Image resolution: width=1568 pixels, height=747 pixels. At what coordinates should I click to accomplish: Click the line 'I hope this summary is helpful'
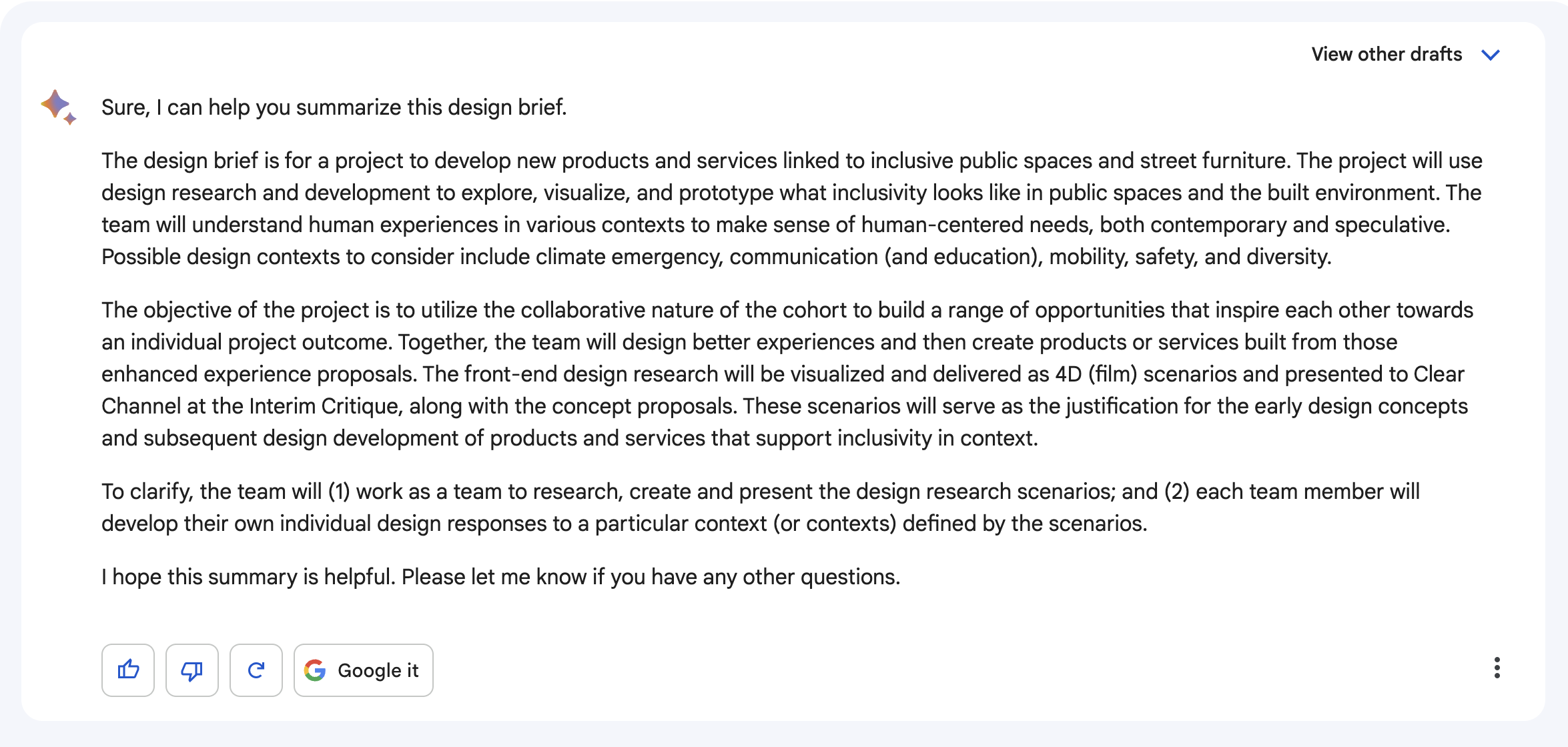click(501, 577)
